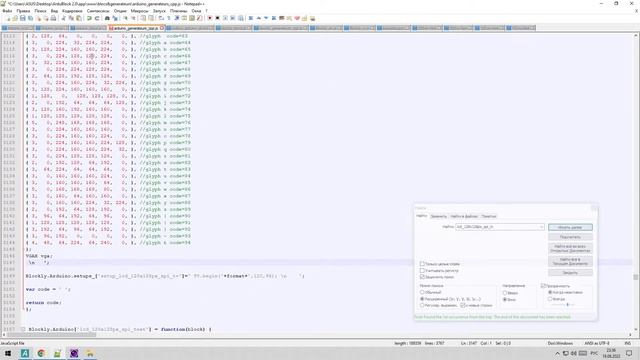Select Расширенный search mode radio button
The width and height of the screenshot is (640, 360).
[422, 299]
